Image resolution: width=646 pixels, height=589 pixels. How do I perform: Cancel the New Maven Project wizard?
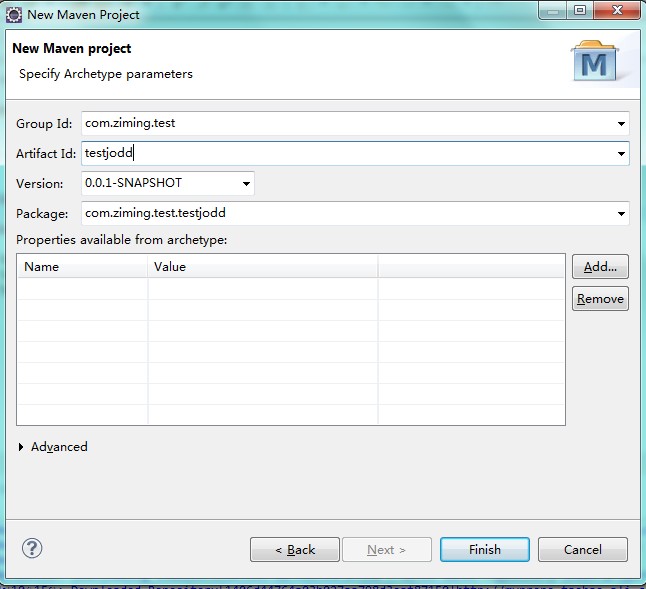click(x=583, y=549)
